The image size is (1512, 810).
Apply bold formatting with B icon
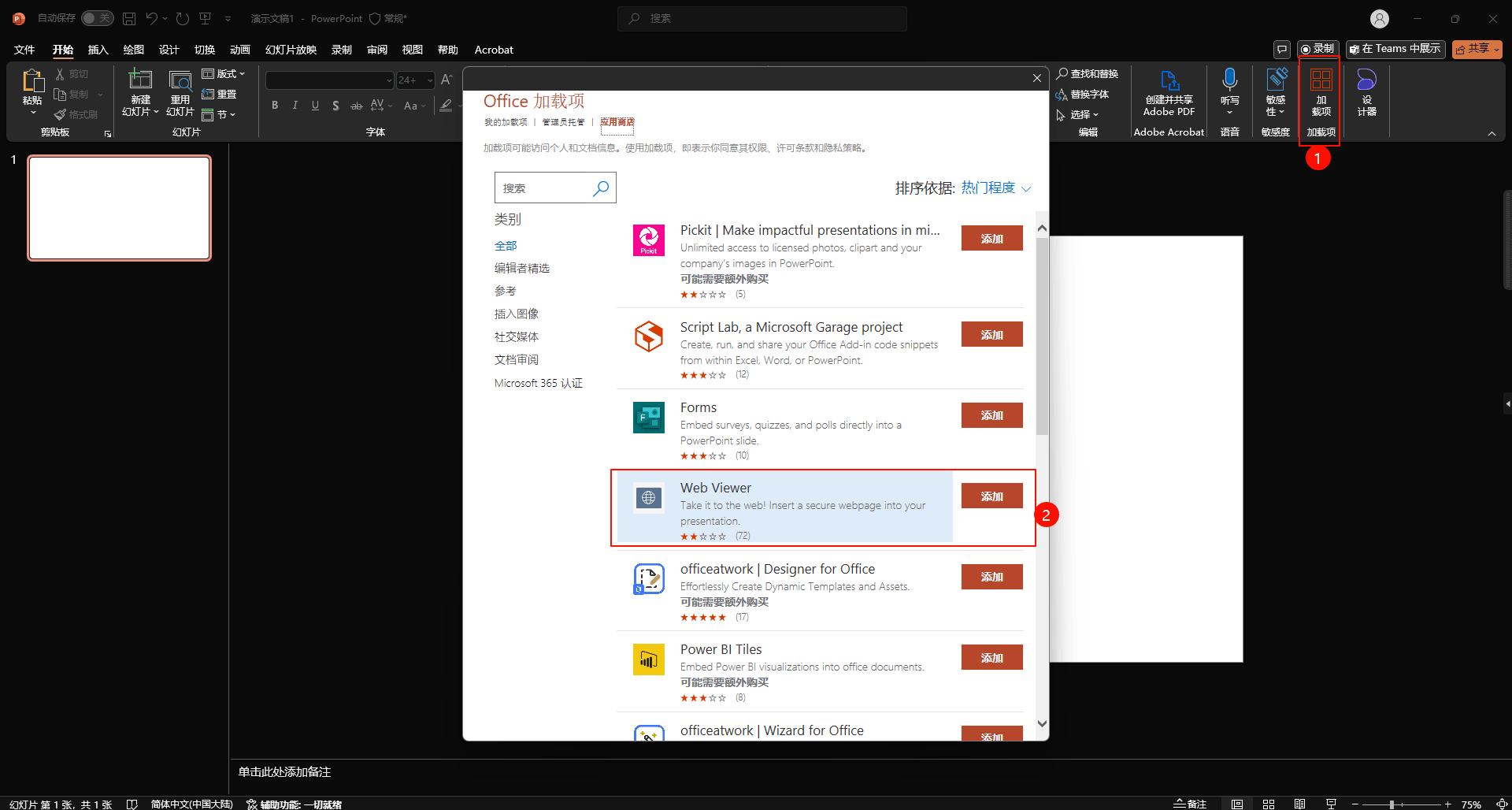(275, 105)
